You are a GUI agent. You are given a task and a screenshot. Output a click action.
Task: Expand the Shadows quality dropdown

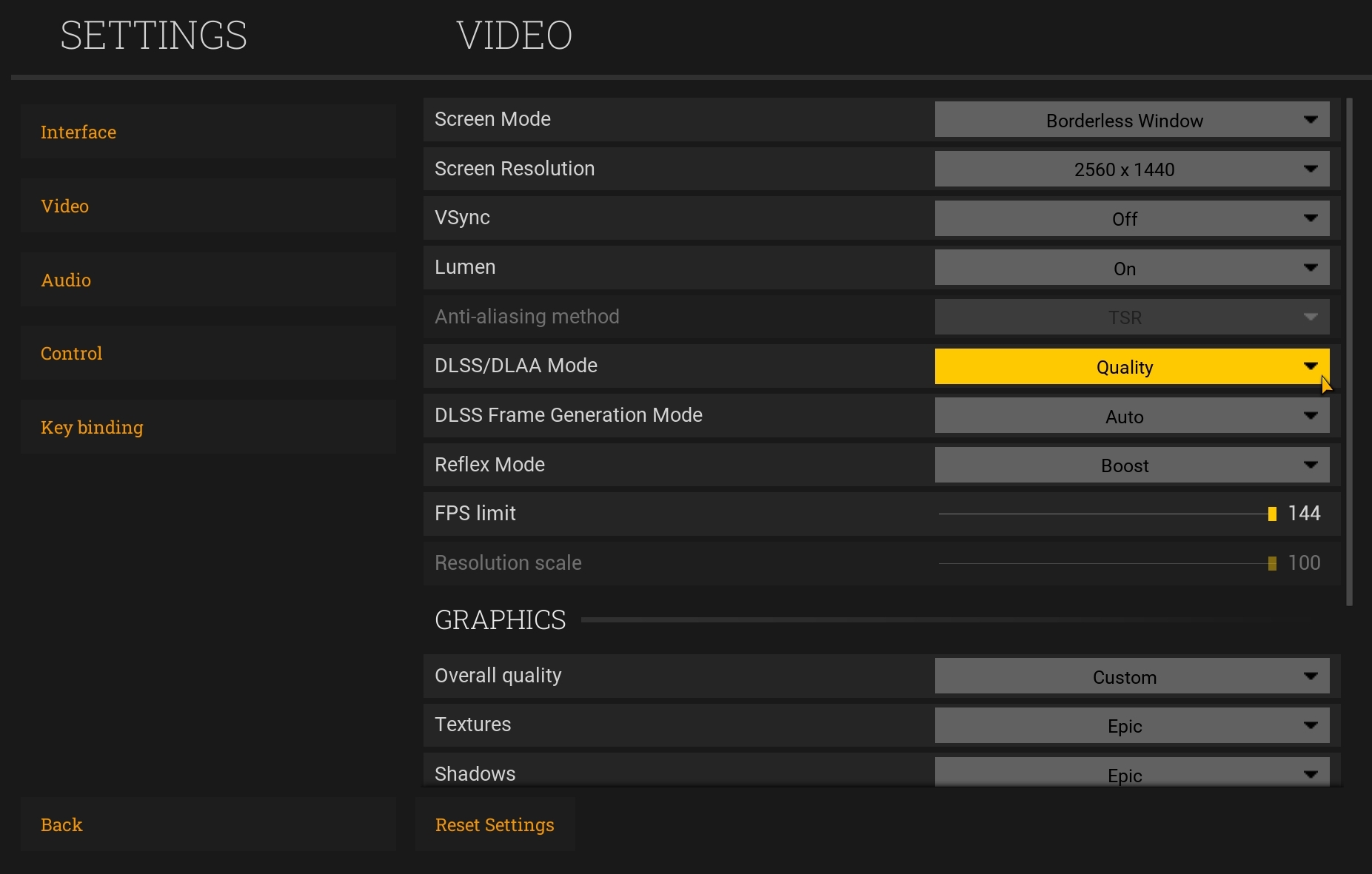(1131, 773)
